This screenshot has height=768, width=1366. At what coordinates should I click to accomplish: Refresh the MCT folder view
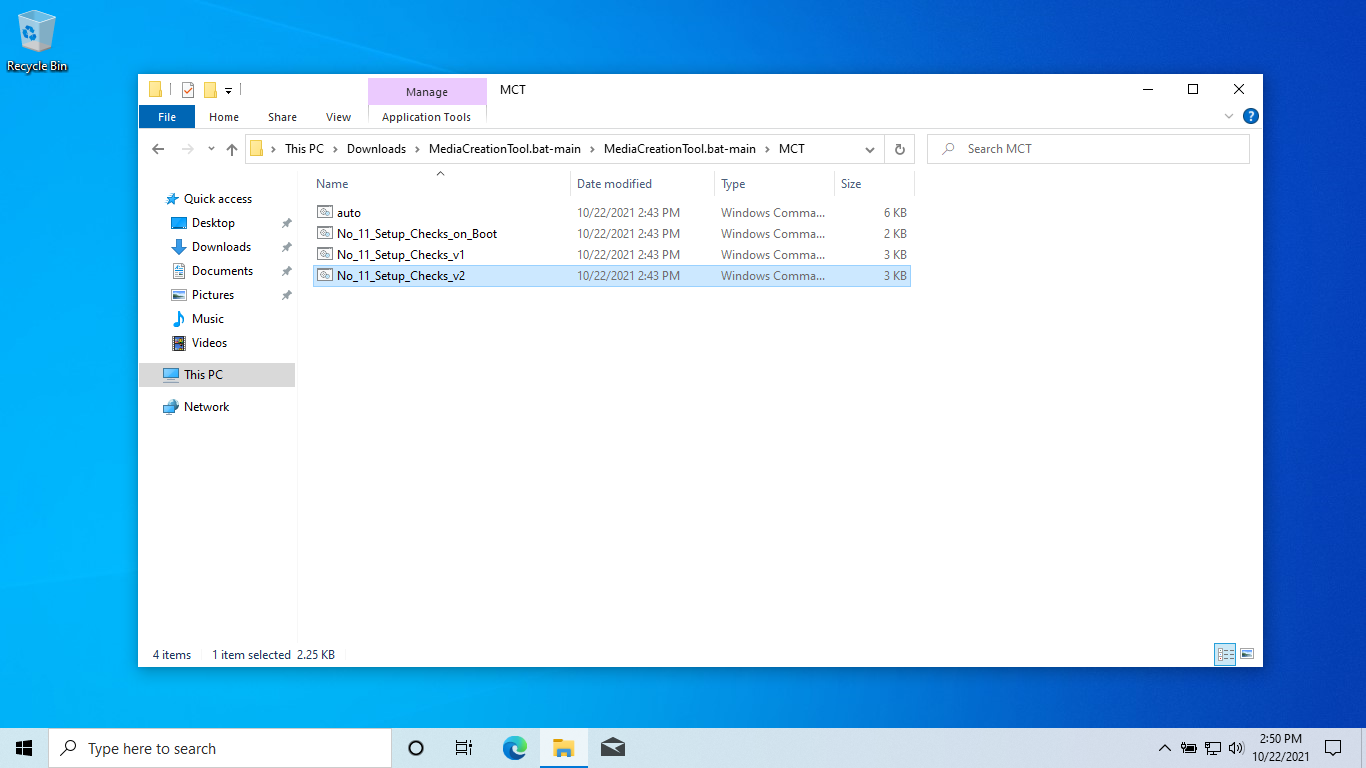pyautogui.click(x=899, y=149)
